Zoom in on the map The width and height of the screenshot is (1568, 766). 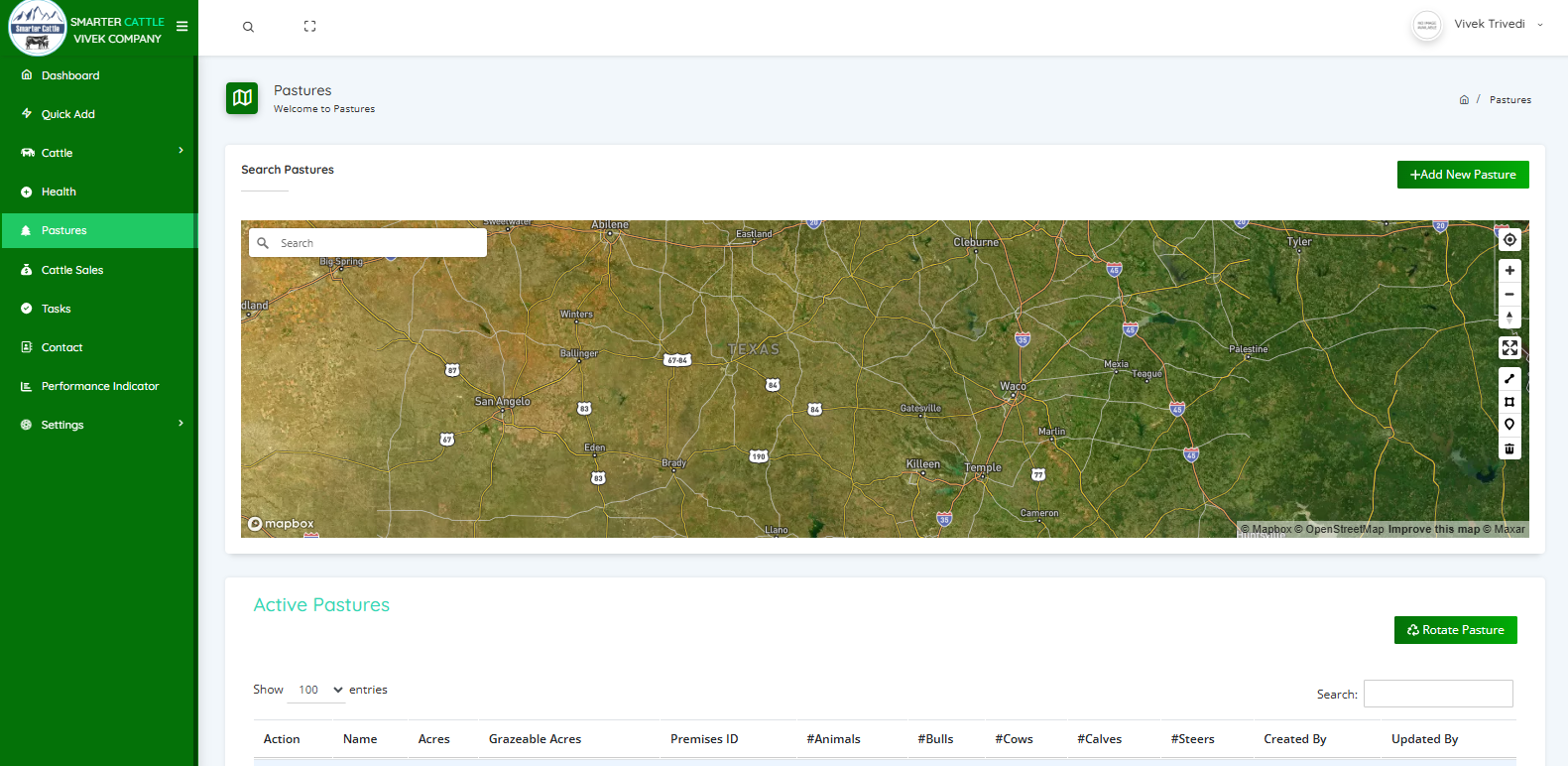coord(1509,271)
